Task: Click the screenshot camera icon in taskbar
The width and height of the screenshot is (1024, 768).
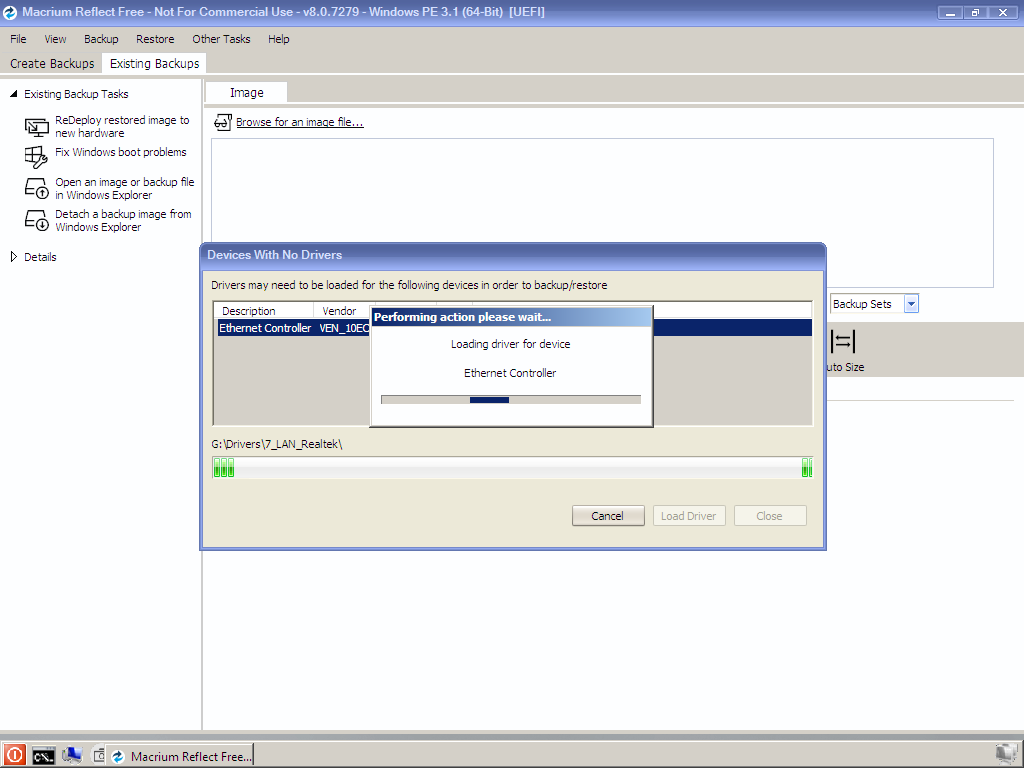Action: (99, 756)
